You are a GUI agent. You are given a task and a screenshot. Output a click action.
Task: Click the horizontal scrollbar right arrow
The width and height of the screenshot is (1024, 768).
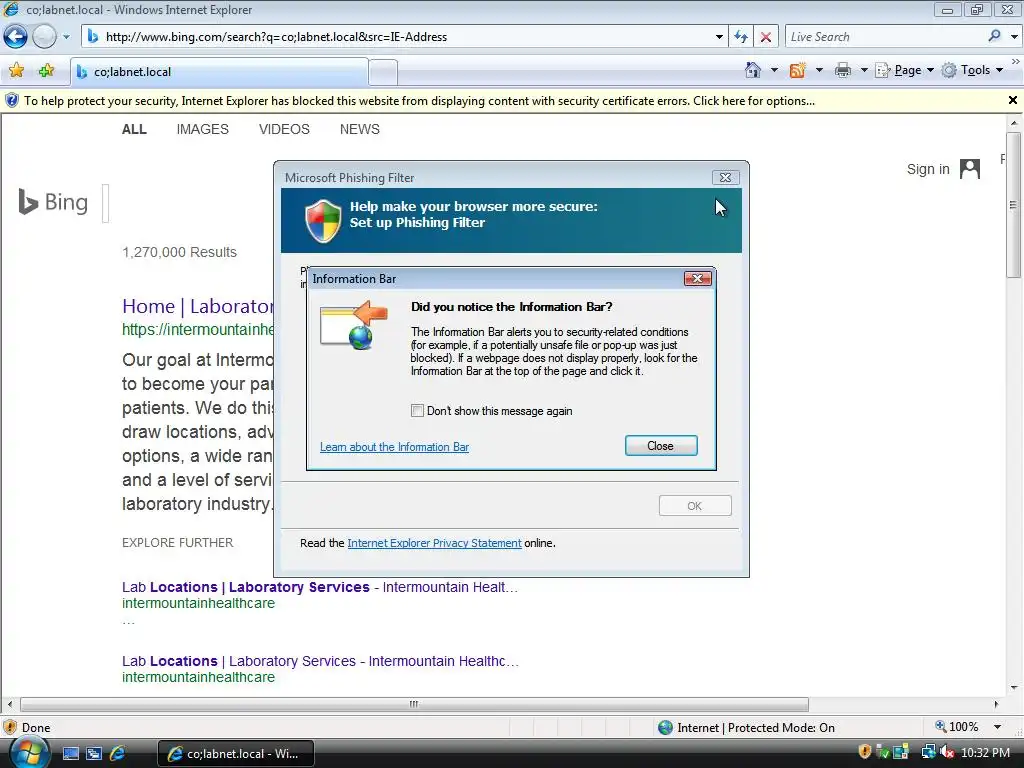[x=996, y=704]
